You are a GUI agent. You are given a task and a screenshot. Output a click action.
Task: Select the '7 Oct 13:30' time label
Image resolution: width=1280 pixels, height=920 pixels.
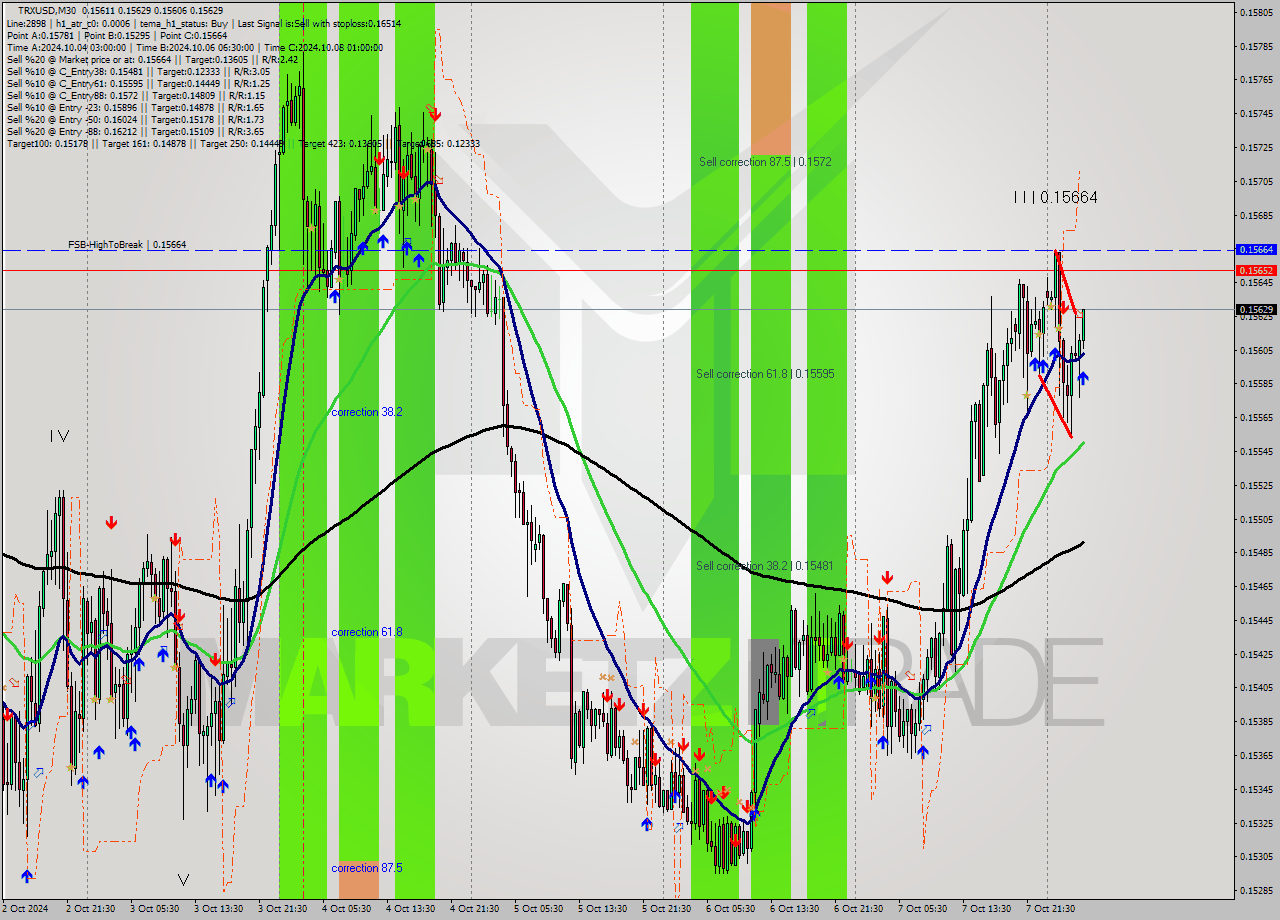tap(986, 908)
